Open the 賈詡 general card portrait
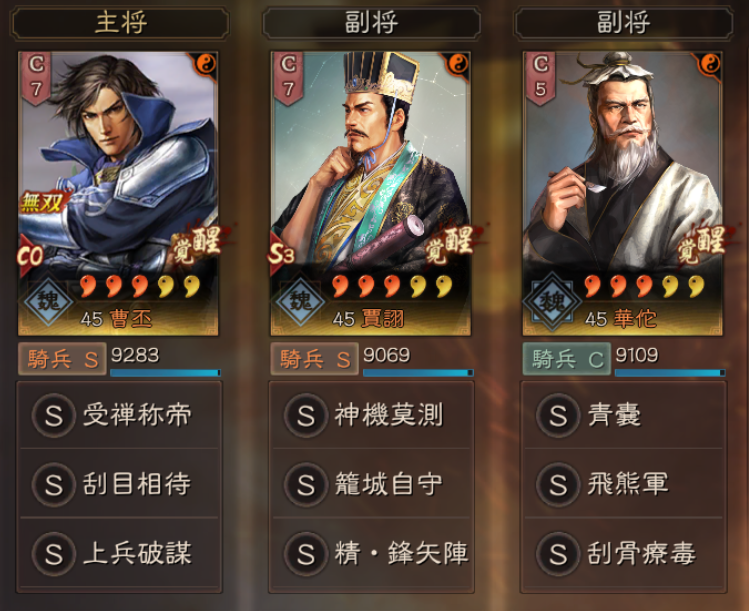Image resolution: width=749 pixels, height=611 pixels. coord(370,193)
